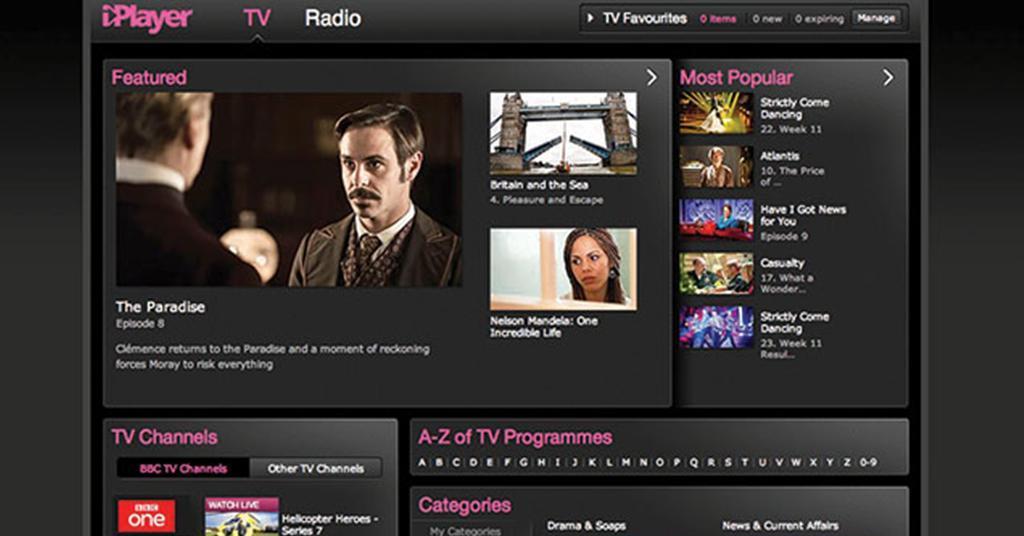The height and width of the screenshot is (536, 1024).
Task: Open Have I Got News for You thumbnail
Action: click(x=716, y=220)
